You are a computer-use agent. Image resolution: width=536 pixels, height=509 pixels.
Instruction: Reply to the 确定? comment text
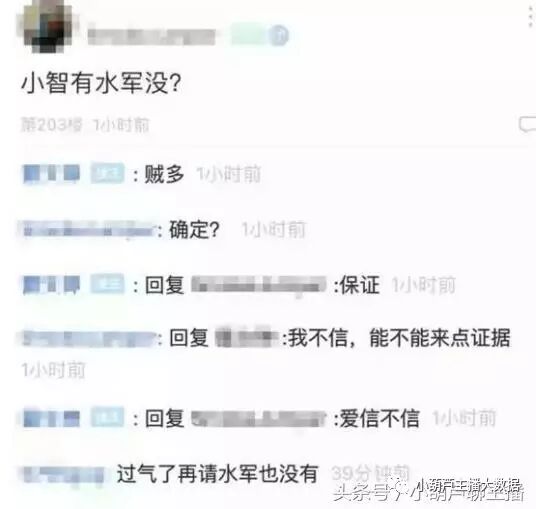tap(194, 230)
